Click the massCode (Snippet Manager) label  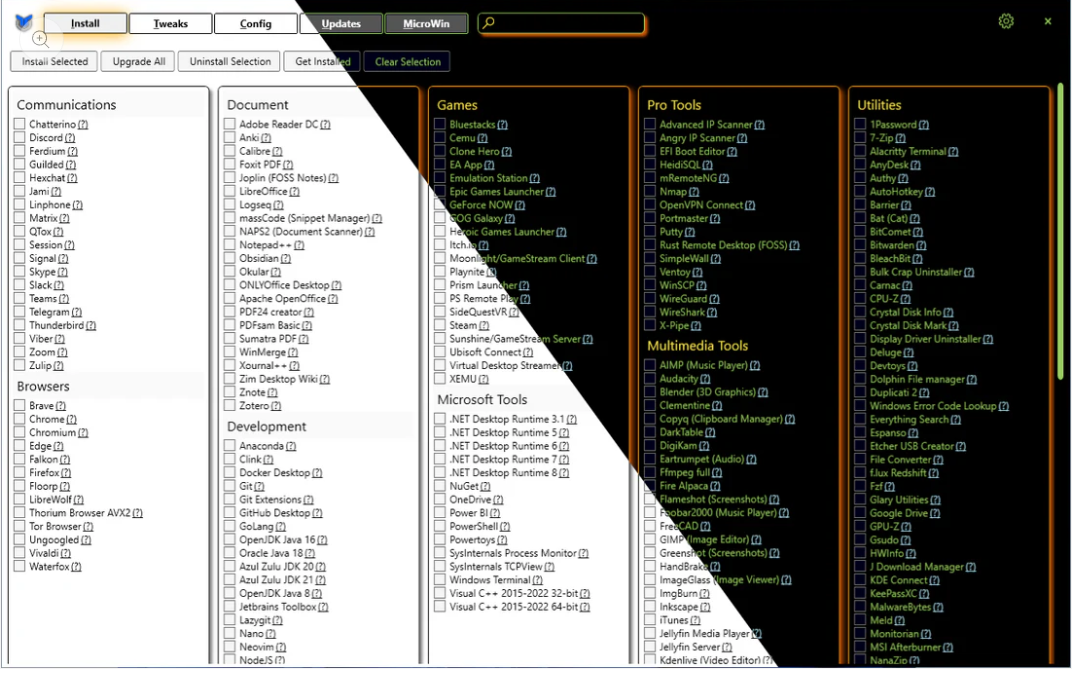[304, 218]
